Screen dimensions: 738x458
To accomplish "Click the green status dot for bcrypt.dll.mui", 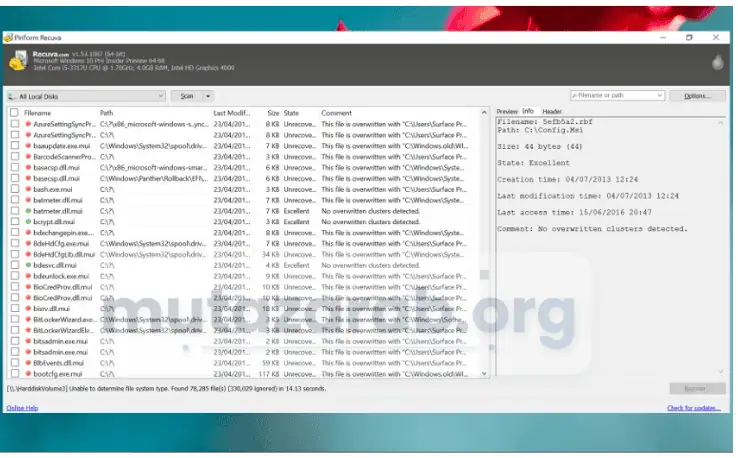I will pos(28,222).
